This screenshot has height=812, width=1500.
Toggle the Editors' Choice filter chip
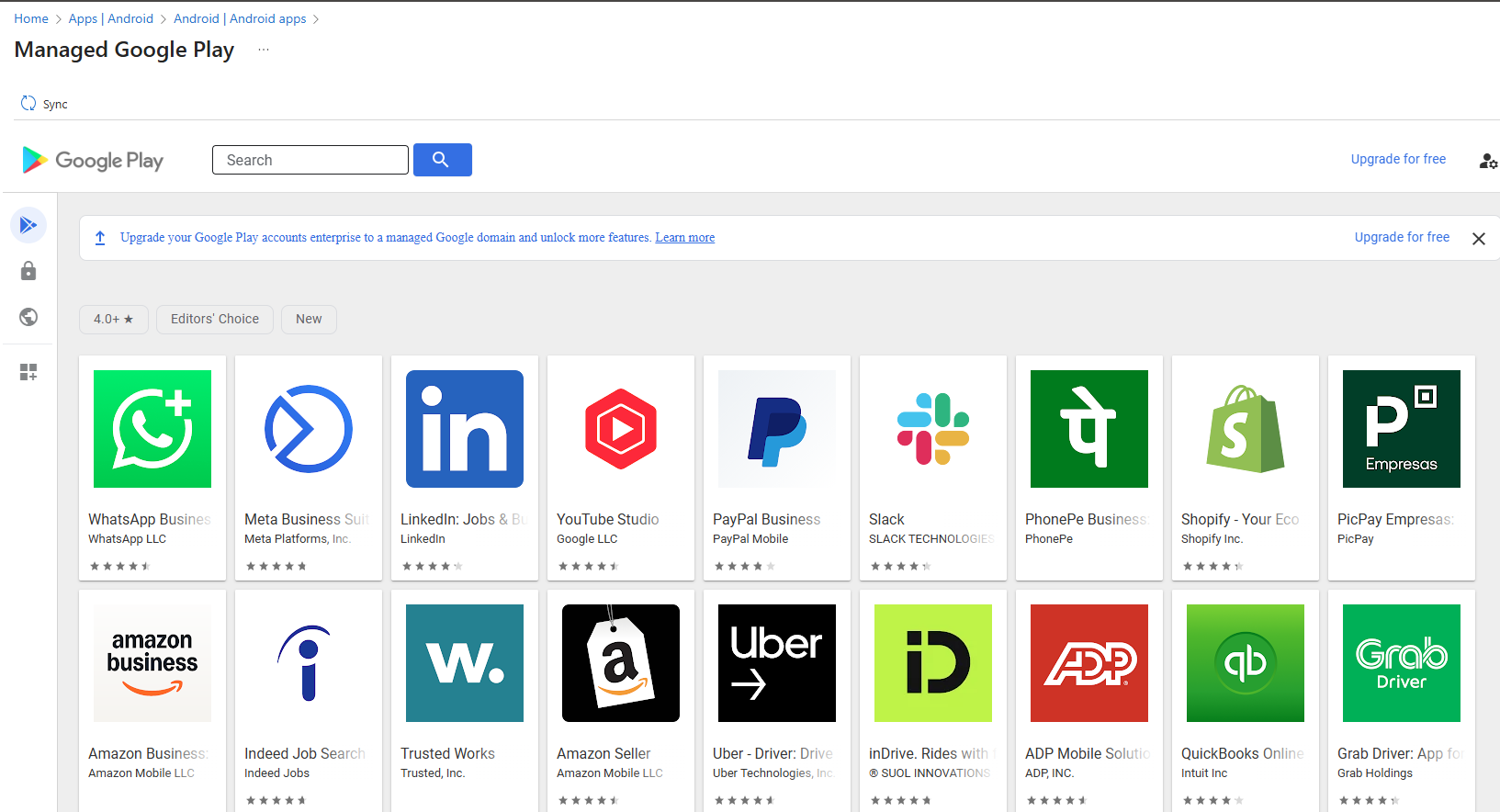click(x=214, y=319)
